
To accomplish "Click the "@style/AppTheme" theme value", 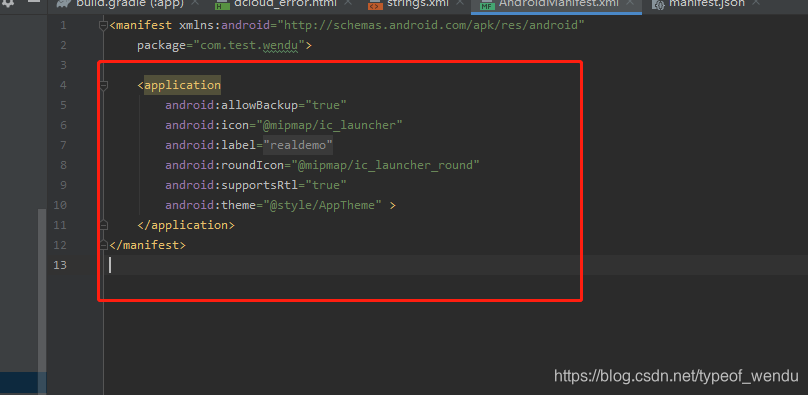I will [x=323, y=205].
